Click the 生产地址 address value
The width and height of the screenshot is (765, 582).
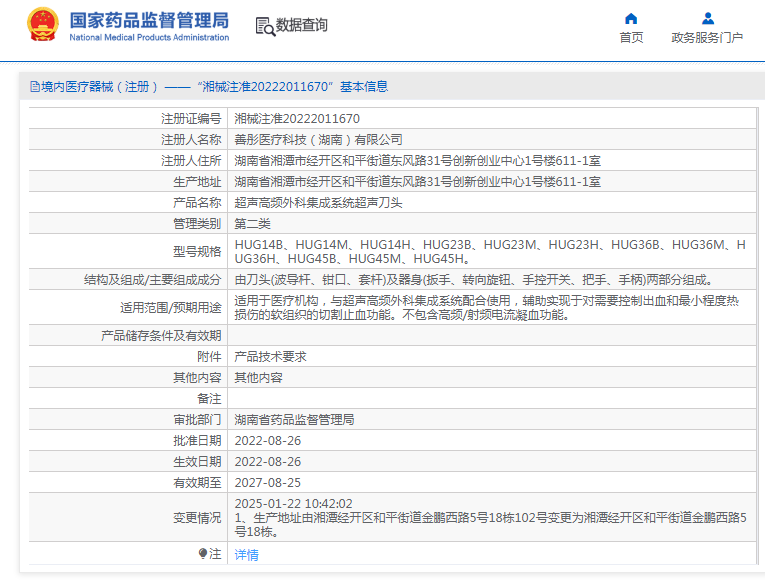[417, 181]
